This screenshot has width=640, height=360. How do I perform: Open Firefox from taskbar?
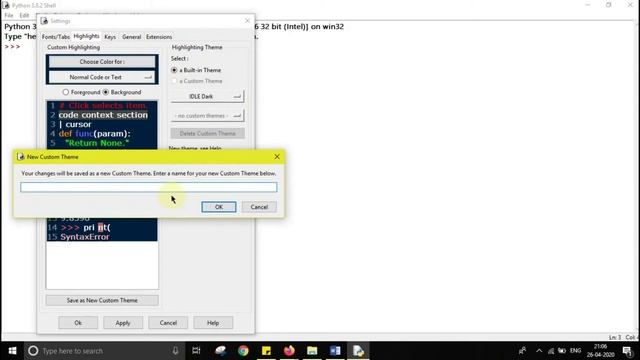click(289, 351)
